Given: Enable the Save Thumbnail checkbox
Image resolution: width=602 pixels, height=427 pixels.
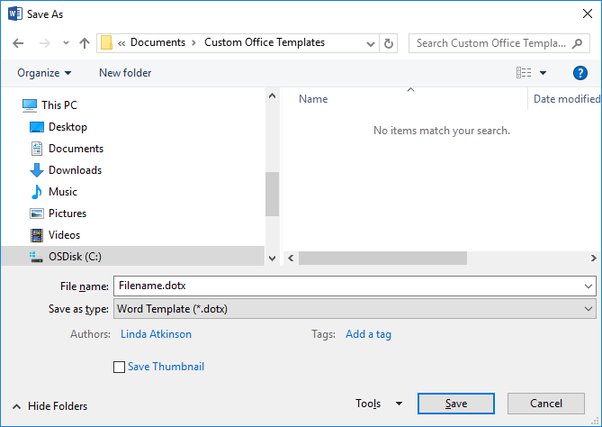Looking at the screenshot, I should (119, 367).
